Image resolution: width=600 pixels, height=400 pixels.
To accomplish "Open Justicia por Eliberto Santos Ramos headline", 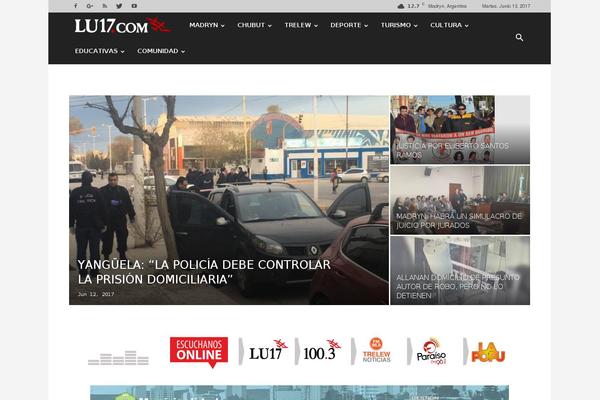I will point(452,150).
